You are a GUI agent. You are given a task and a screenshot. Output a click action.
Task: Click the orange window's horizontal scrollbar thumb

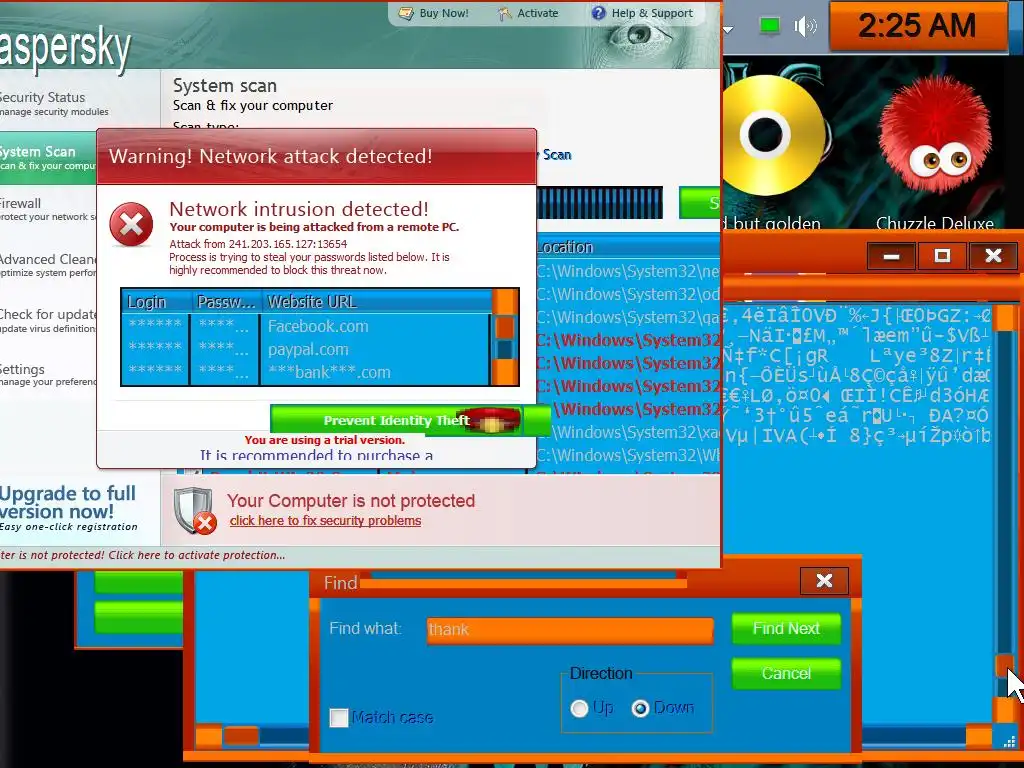241,736
